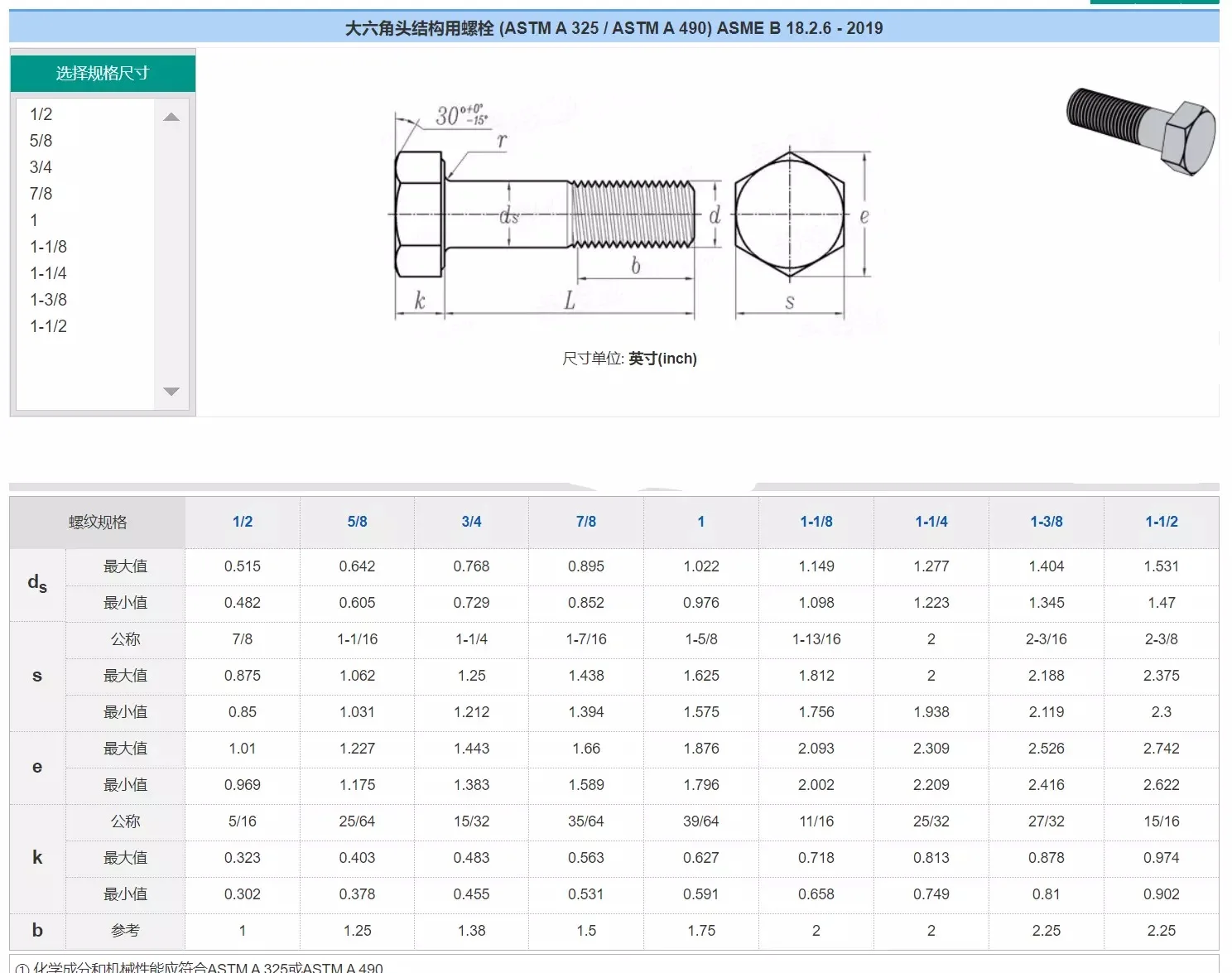Click cell value 1-1/16
The image size is (1232, 973).
tap(357, 639)
